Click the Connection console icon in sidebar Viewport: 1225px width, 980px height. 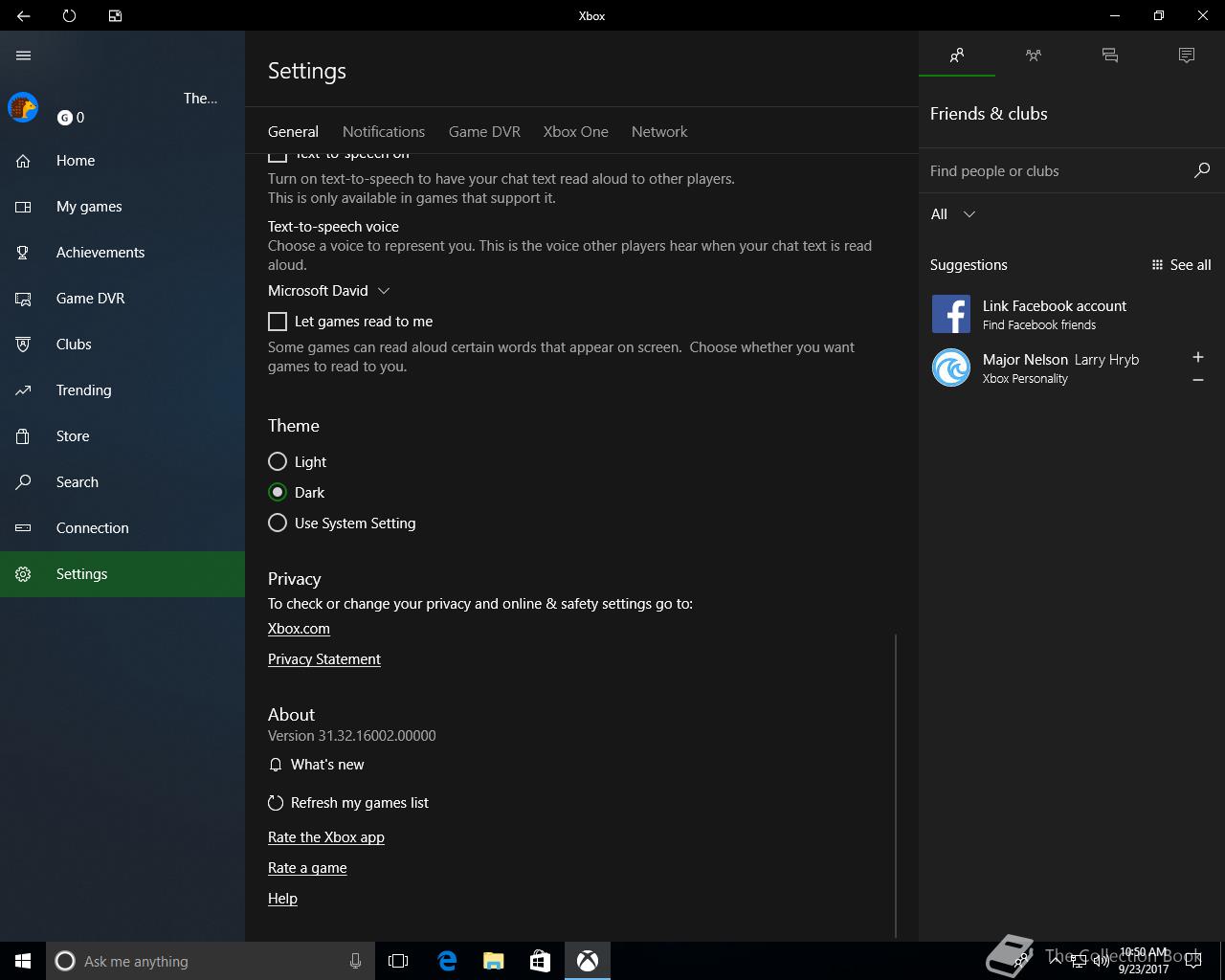pos(23,528)
